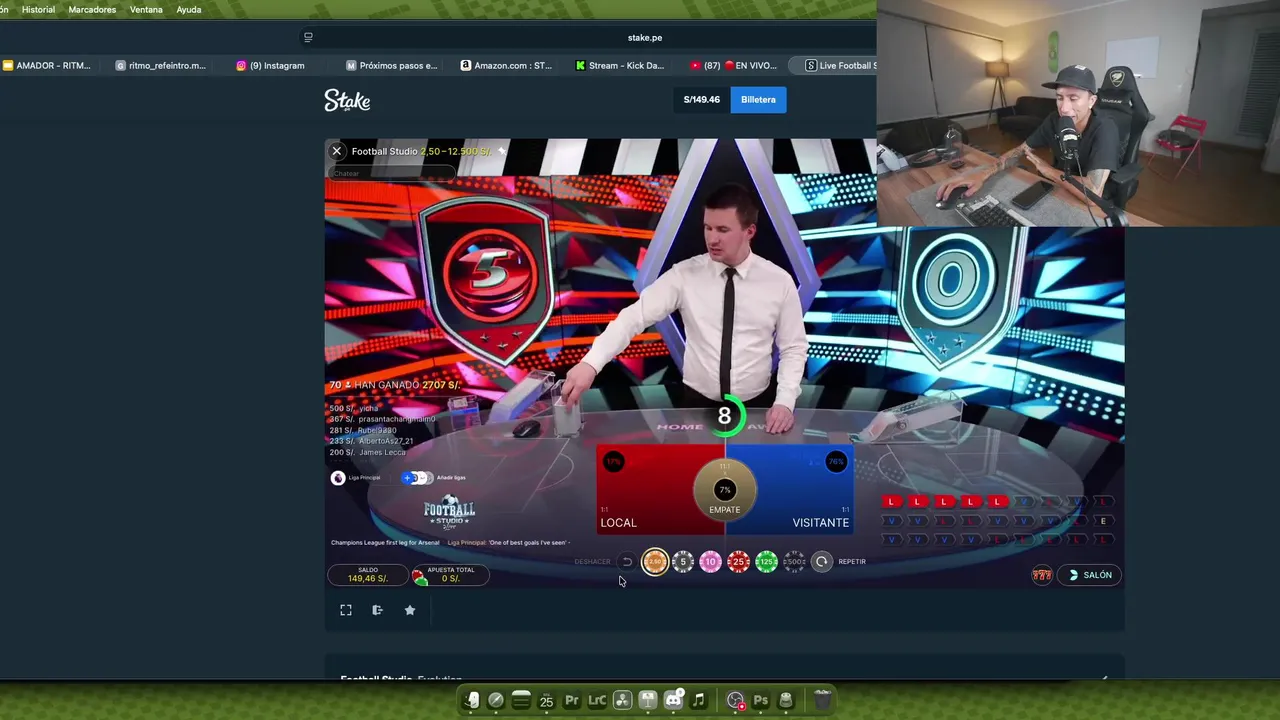Switch to AMADOR - RITM... tab
1280x720 pixels.
(47, 66)
